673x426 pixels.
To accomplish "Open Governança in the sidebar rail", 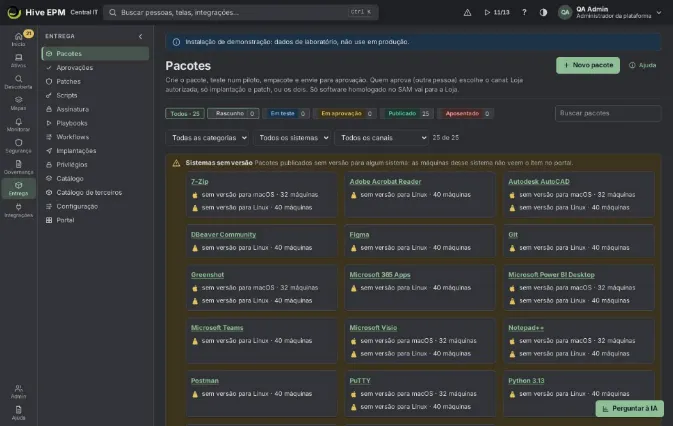I will 18,167.
